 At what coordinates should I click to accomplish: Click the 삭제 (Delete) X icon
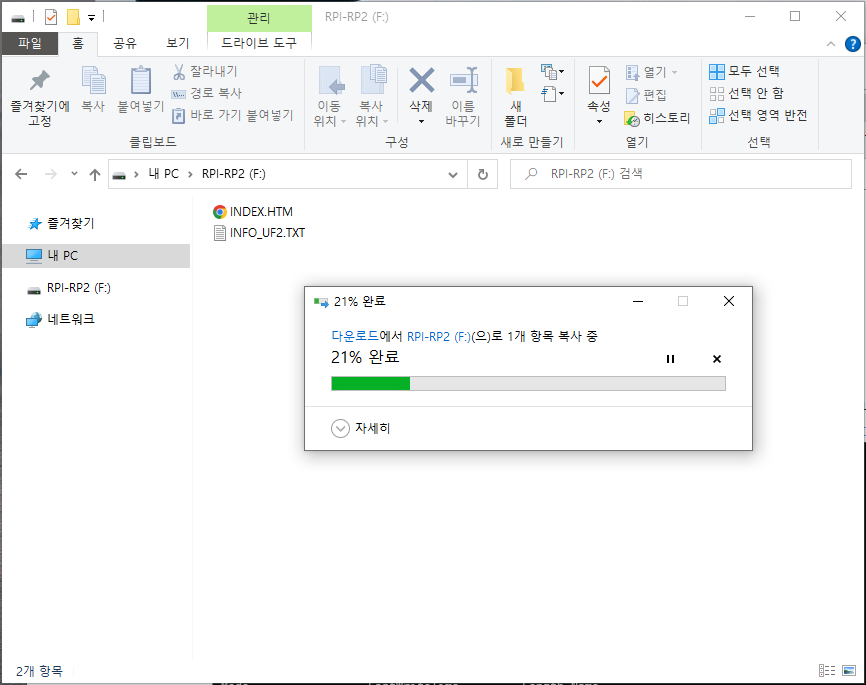click(x=421, y=81)
